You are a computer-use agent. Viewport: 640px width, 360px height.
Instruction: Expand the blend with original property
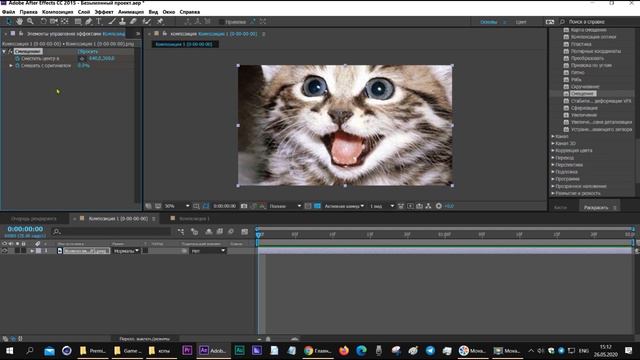click(11, 66)
